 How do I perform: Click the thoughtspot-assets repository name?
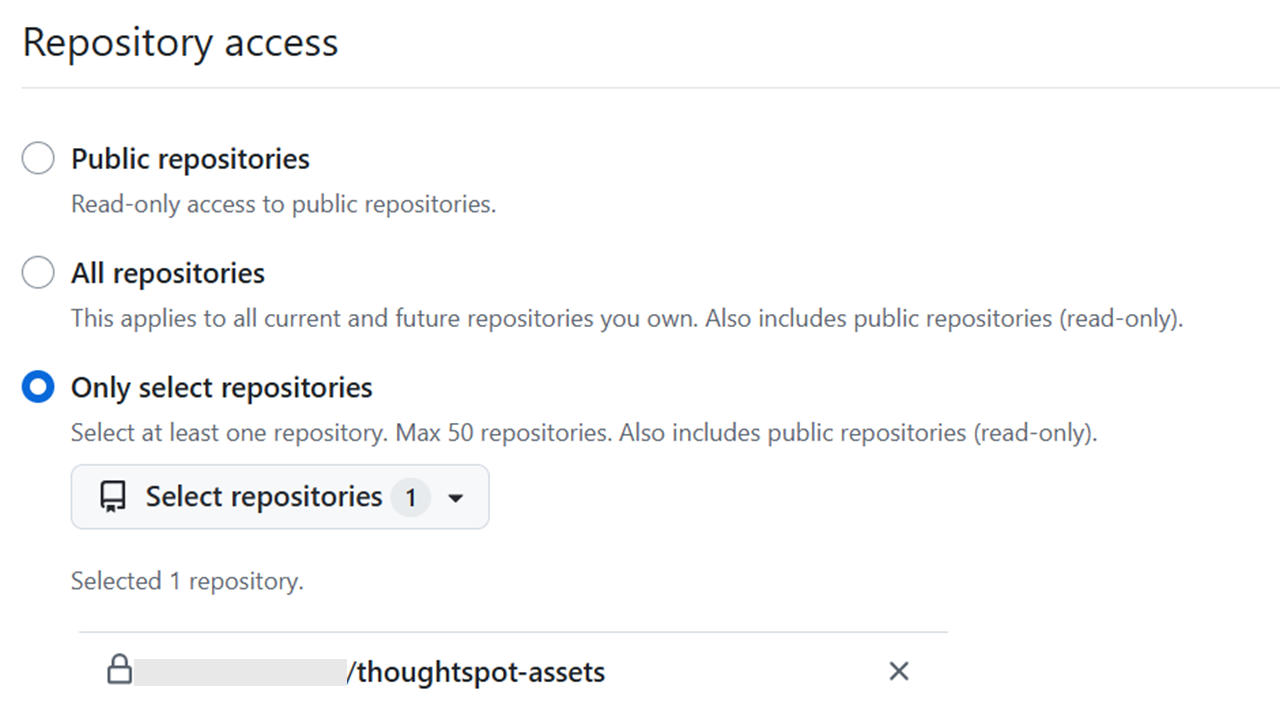click(x=481, y=671)
